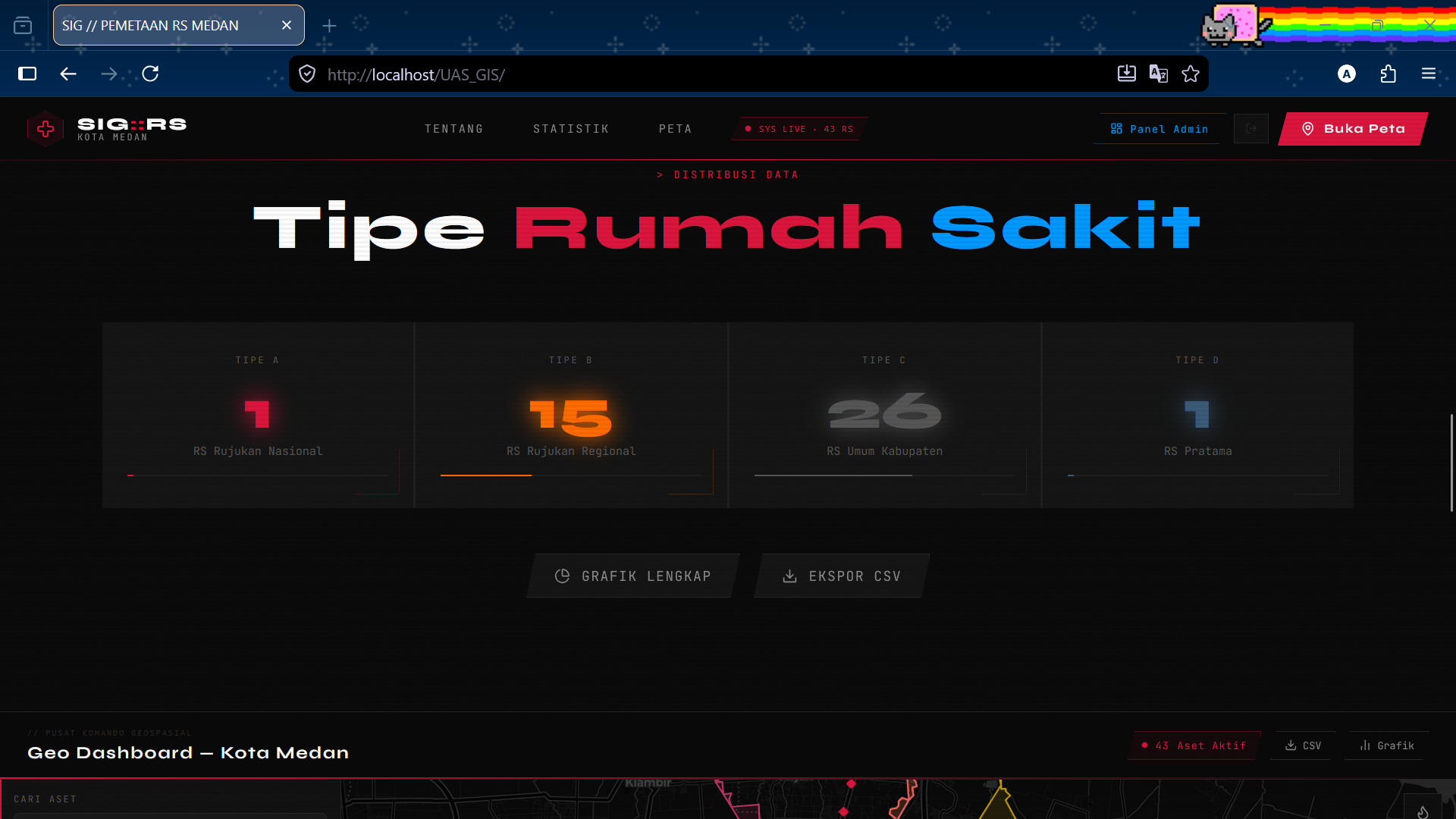1456x819 pixels.
Task: Open the extensions puzzle icon
Action: point(1388,74)
